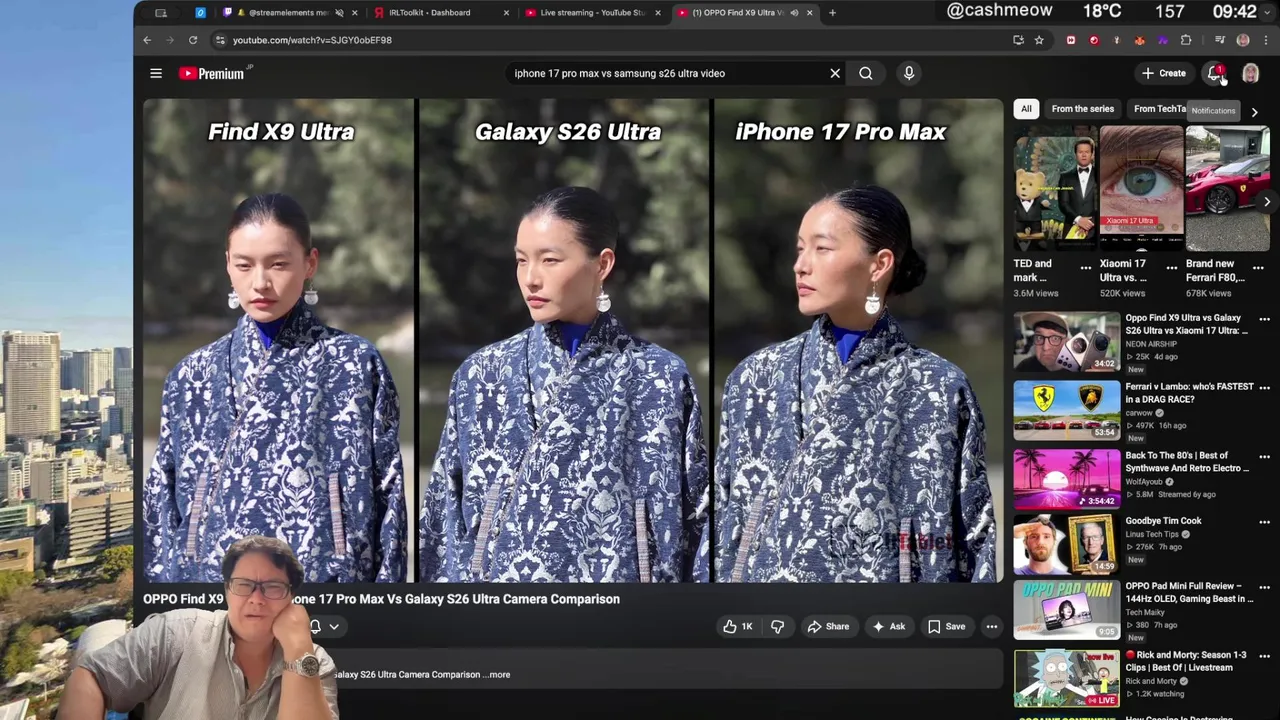This screenshot has width=1280, height=720.
Task: Open Ferrari v Lambo drag race video
Action: point(1189,393)
